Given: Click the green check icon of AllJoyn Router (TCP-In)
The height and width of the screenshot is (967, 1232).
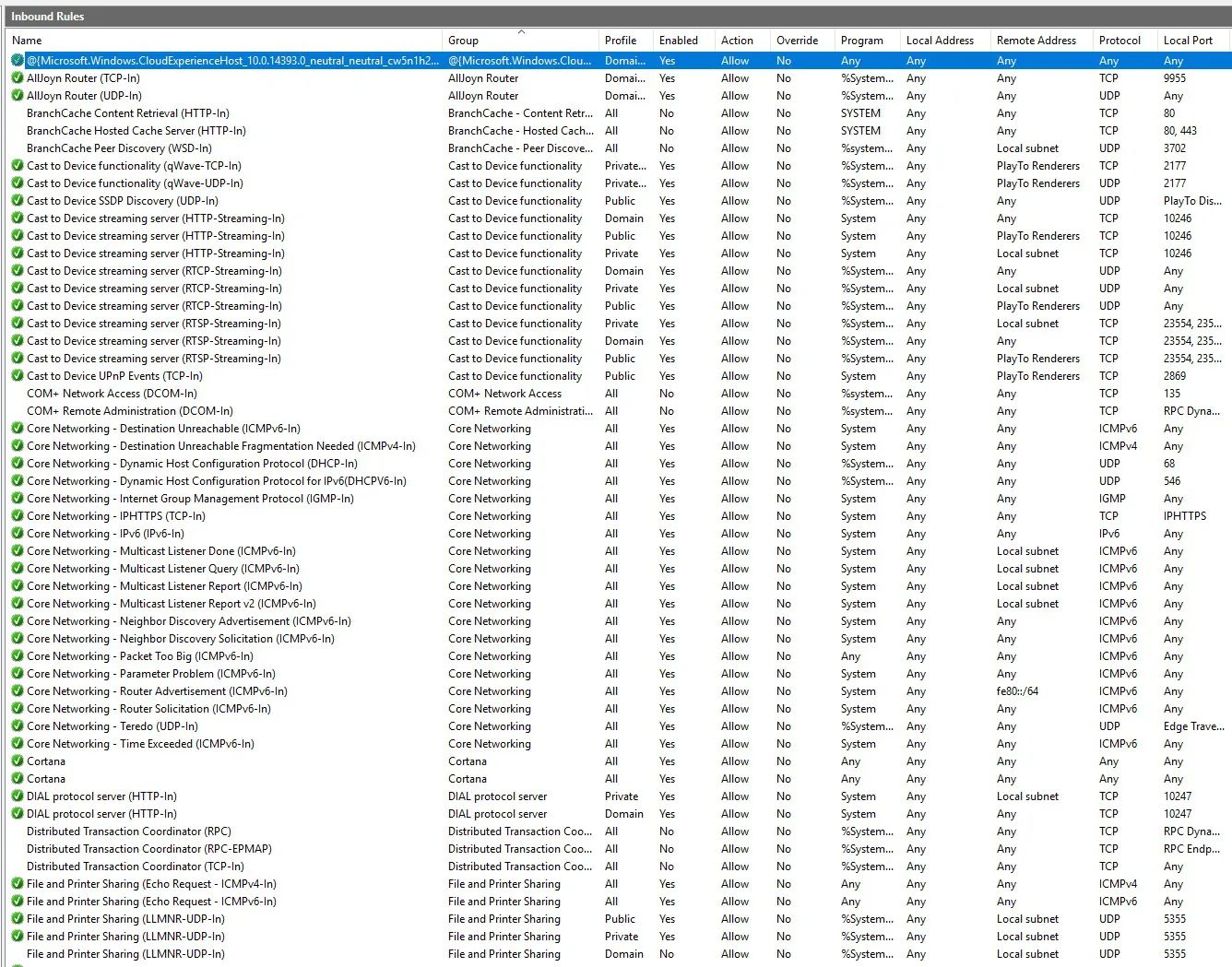Looking at the screenshot, I should point(18,78).
